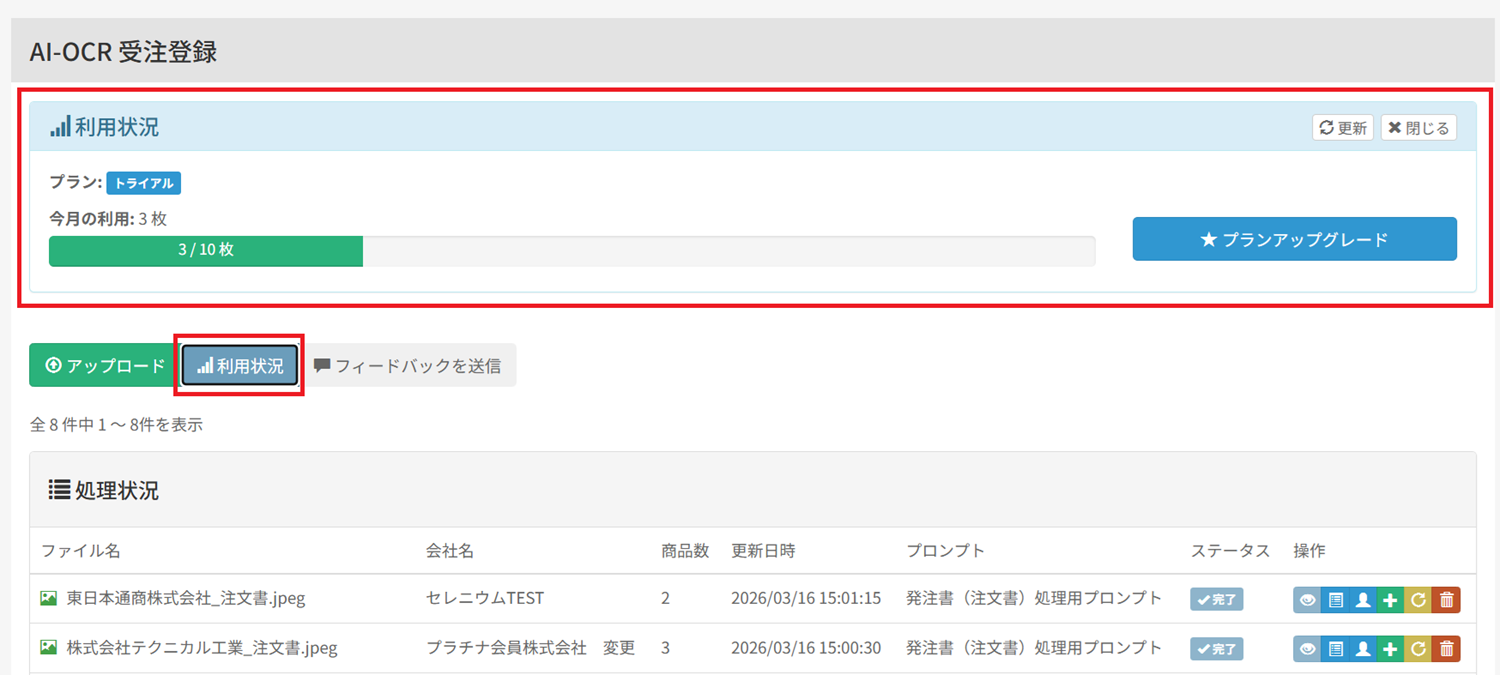The height and width of the screenshot is (675, 1500).
Task: Click the 東日本通商株式会社_注文書.jpeg file name
Action: coord(185,599)
